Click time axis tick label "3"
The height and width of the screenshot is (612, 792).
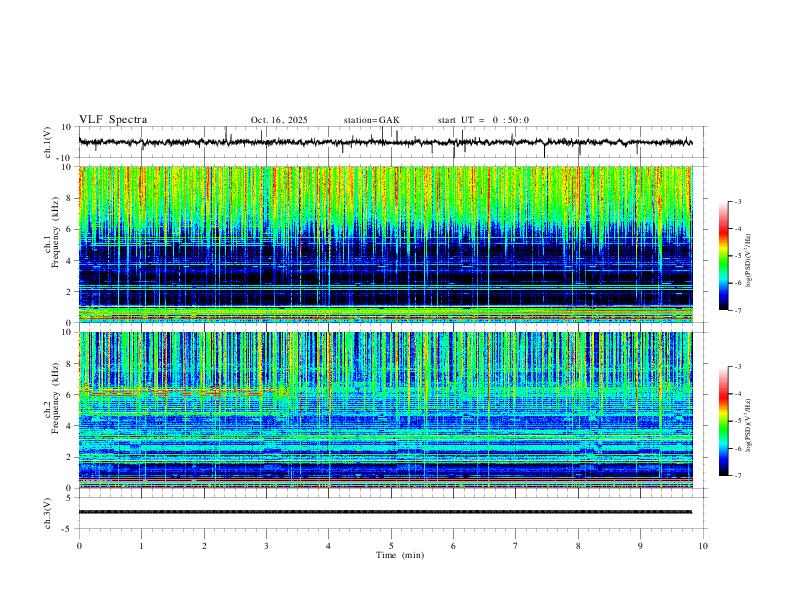click(266, 546)
